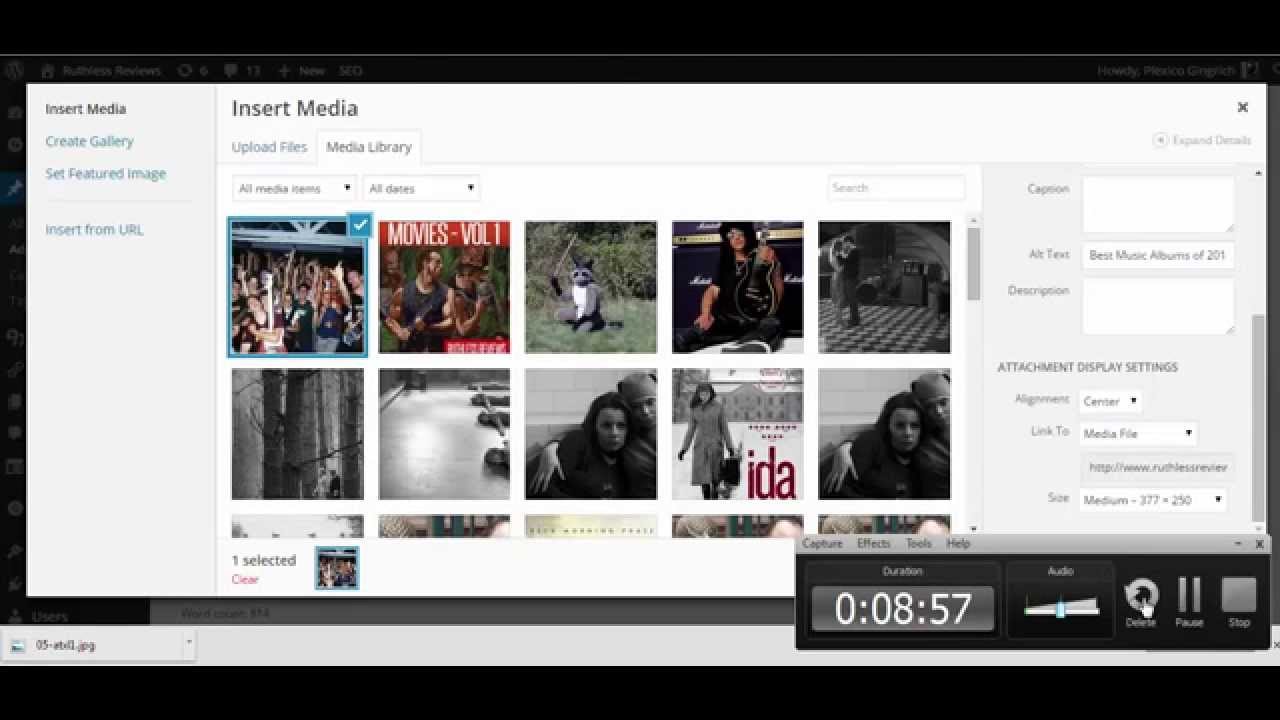
Task: Deselect the crowd photo using its checkmark
Action: coord(360,225)
